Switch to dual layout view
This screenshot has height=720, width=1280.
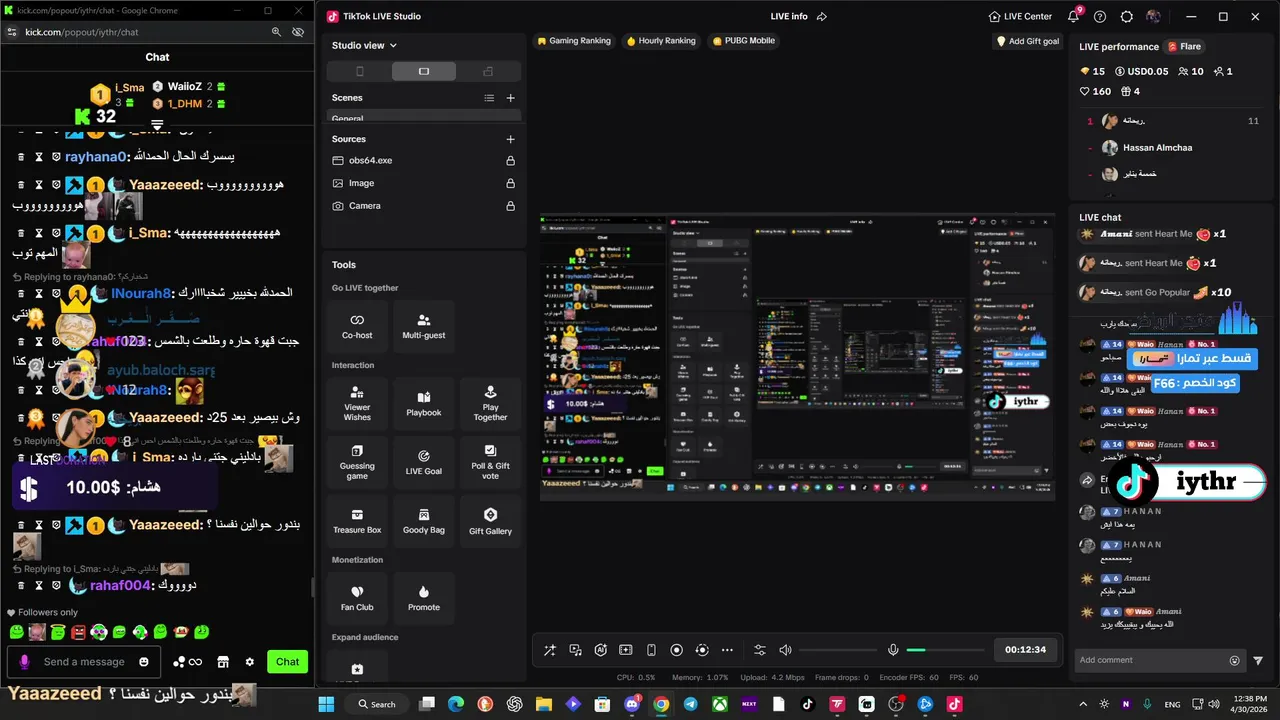point(488,71)
